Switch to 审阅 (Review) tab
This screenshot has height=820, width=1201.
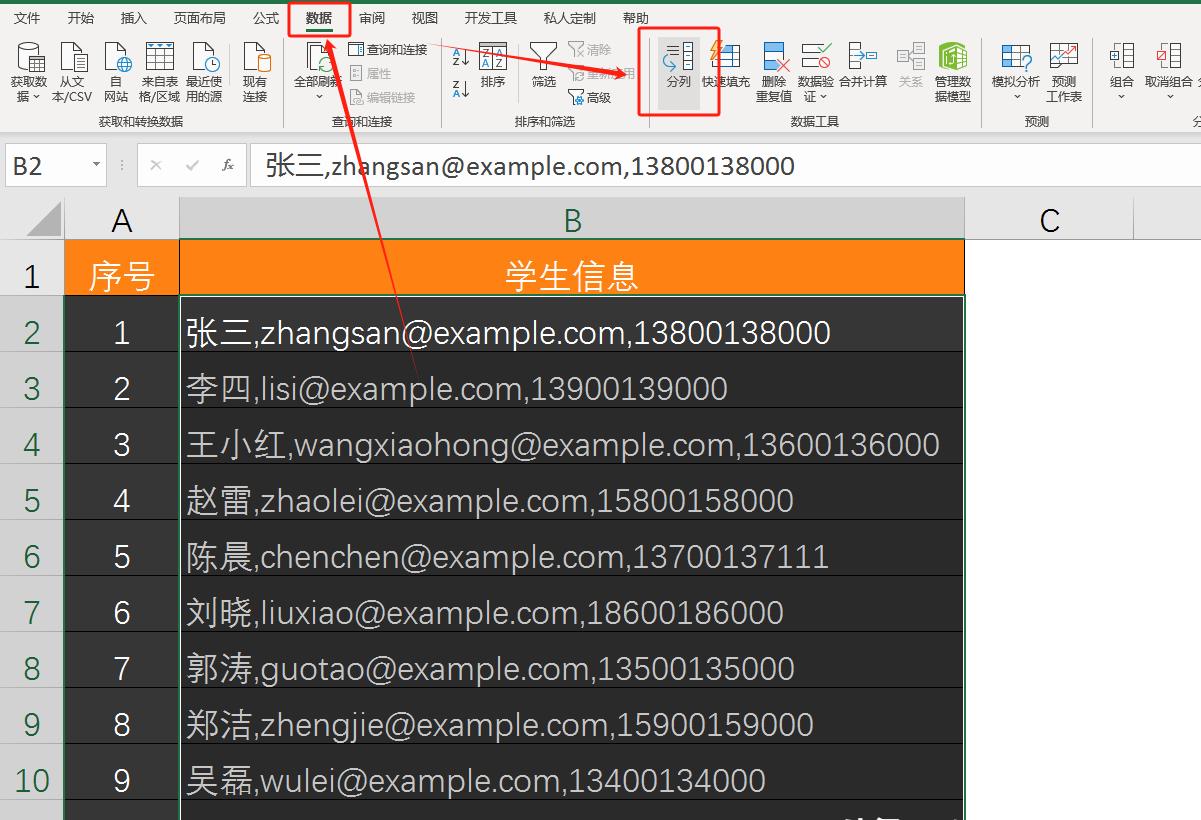[372, 18]
